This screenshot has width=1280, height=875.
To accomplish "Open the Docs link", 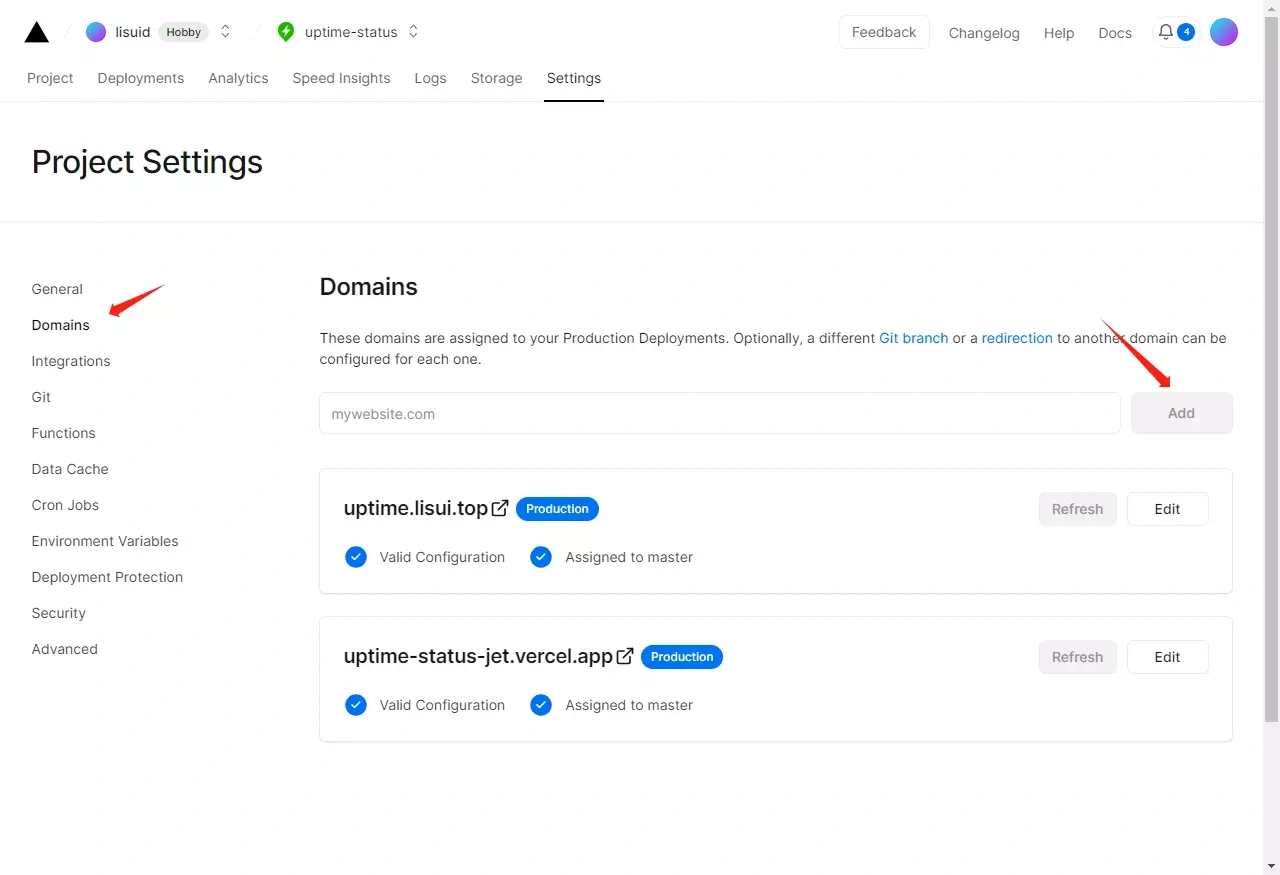I will tap(1115, 33).
